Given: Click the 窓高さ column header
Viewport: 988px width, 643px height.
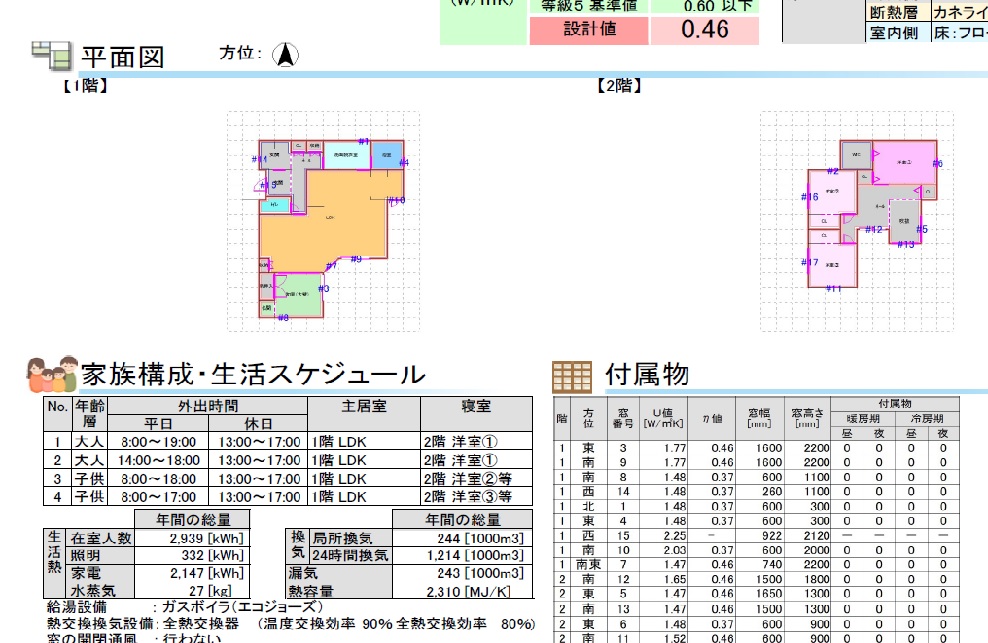Looking at the screenshot, I should [807, 418].
